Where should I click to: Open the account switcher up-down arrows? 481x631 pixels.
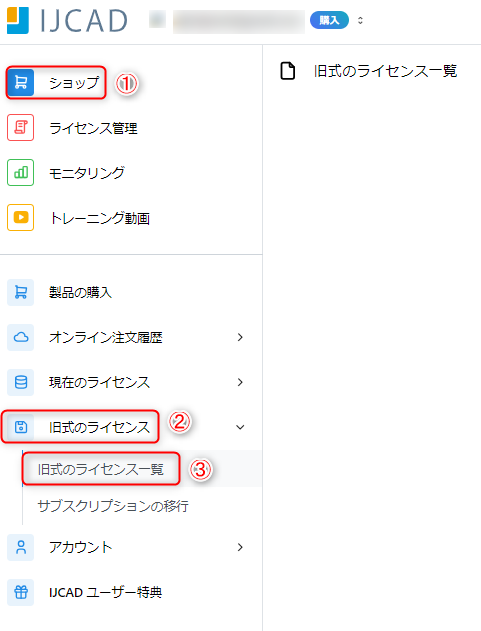(360, 20)
